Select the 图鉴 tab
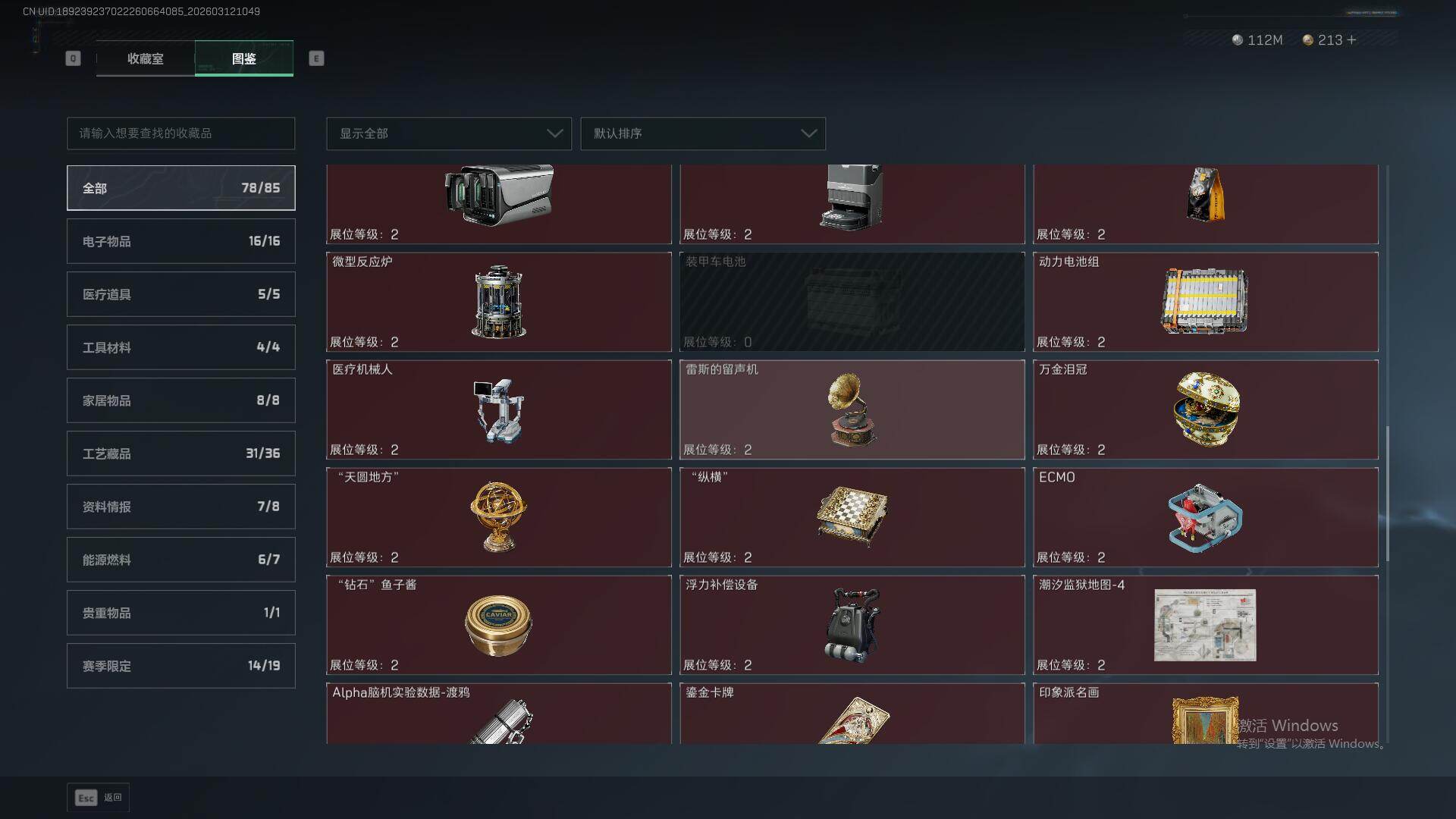 244,58
